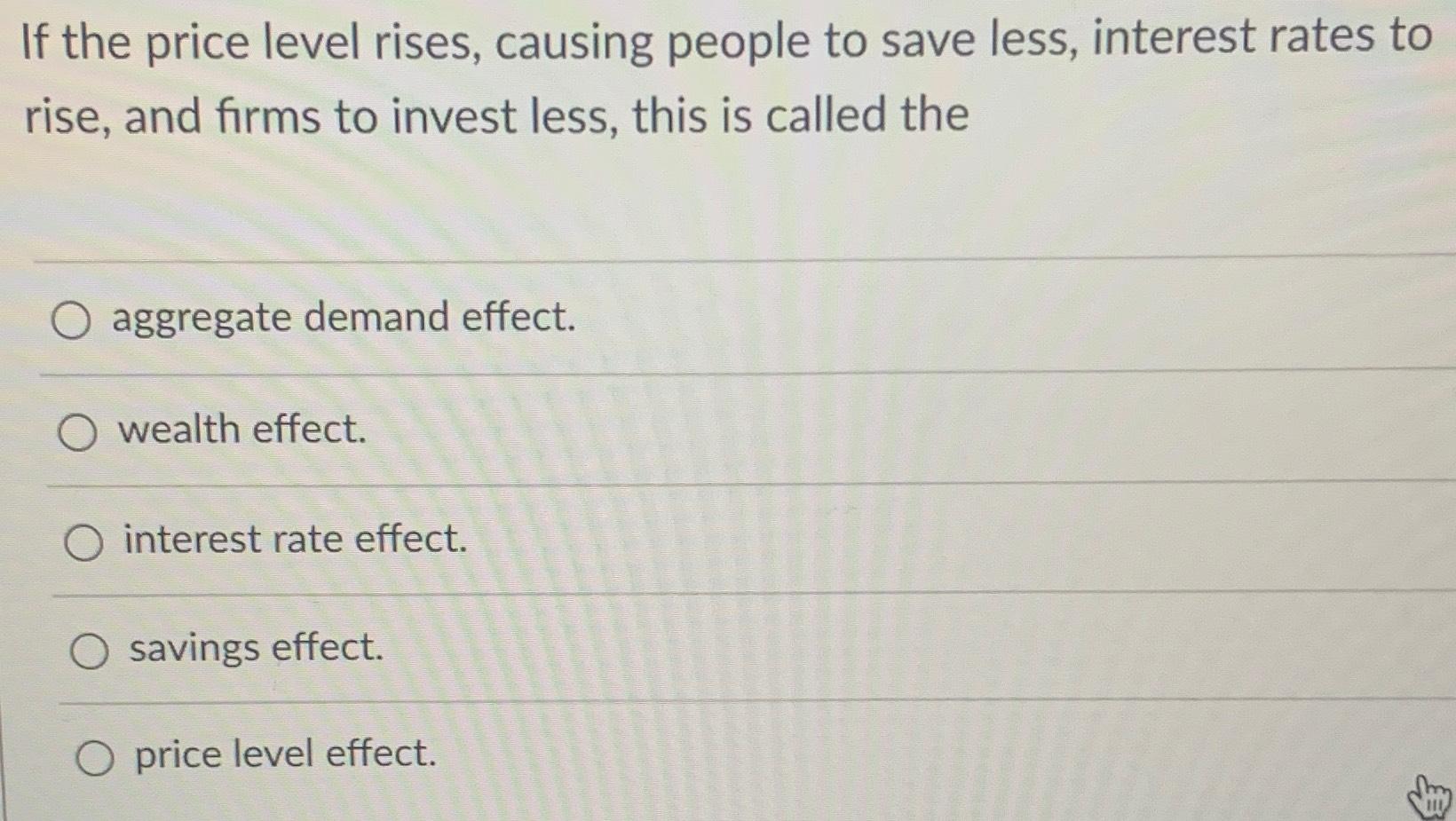
Task: Select the radio button for interest rate effect
Action: [84, 542]
